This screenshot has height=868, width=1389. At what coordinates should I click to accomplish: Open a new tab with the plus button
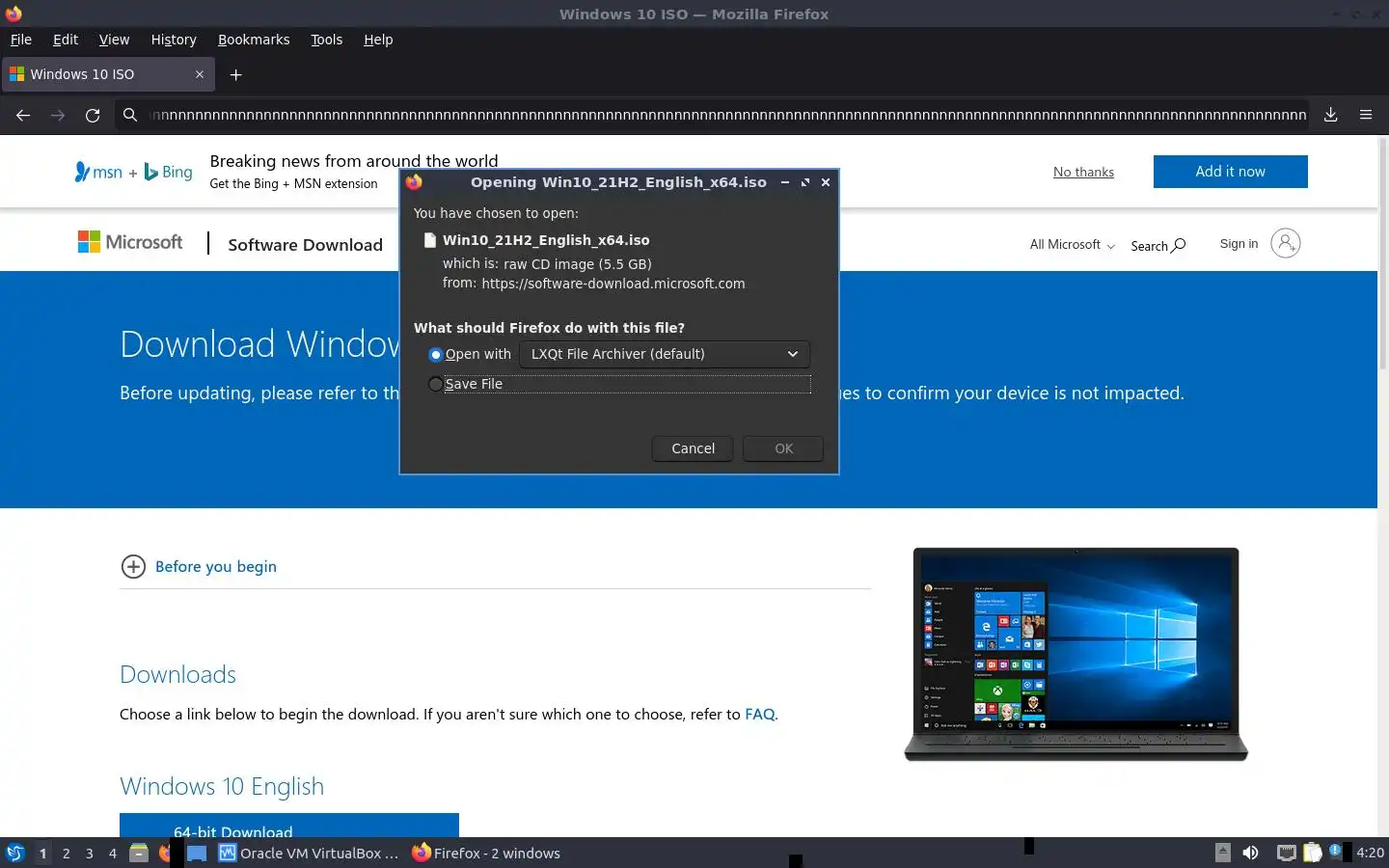pyautogui.click(x=235, y=74)
